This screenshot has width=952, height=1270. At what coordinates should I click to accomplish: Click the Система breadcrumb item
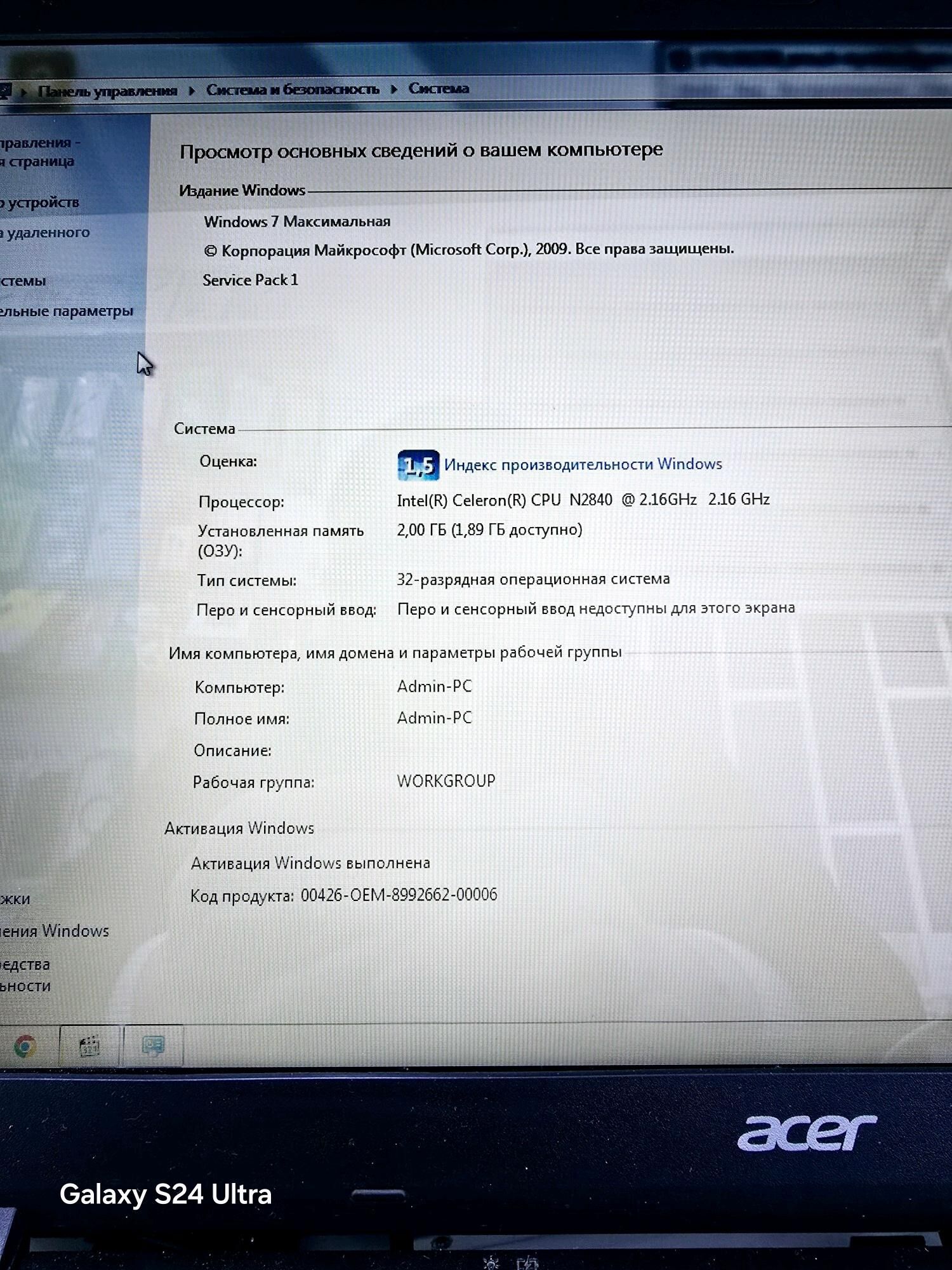tap(439, 88)
